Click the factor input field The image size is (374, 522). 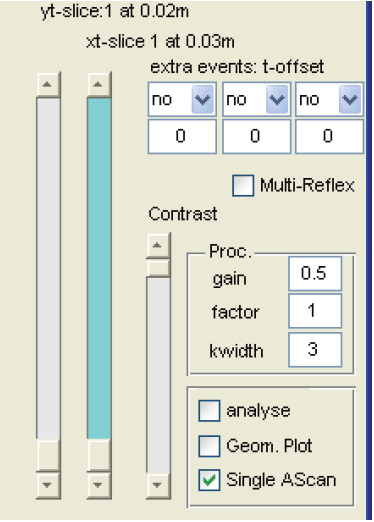click(315, 311)
